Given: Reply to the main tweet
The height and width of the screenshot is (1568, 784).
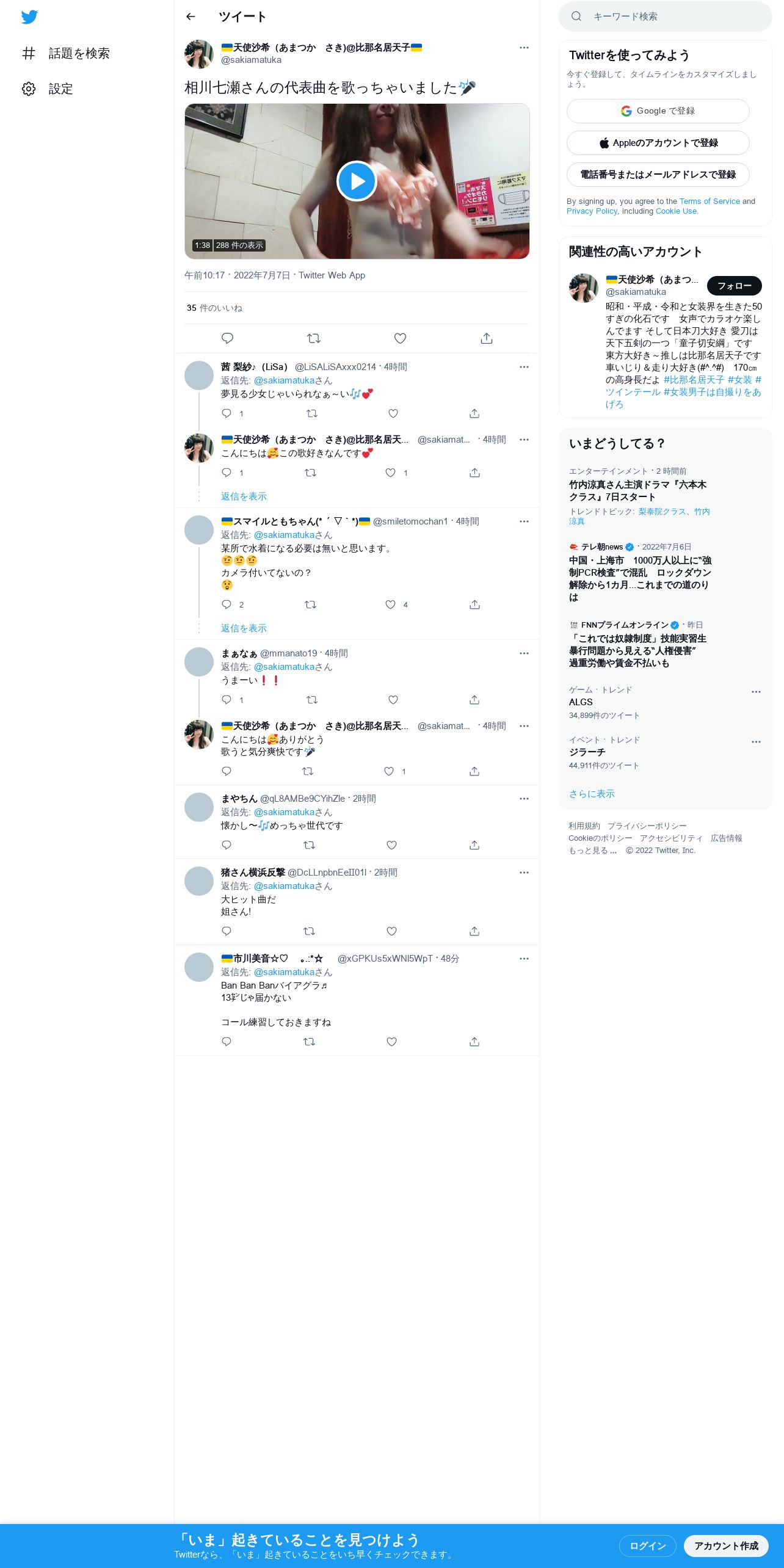Looking at the screenshot, I should point(227,338).
